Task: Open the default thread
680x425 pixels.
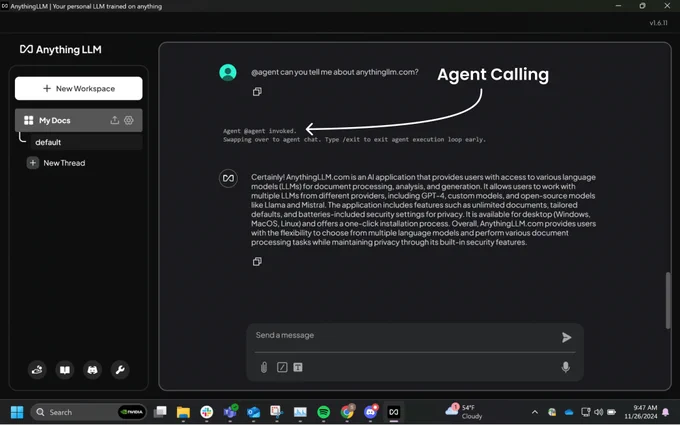Action: click(86, 142)
